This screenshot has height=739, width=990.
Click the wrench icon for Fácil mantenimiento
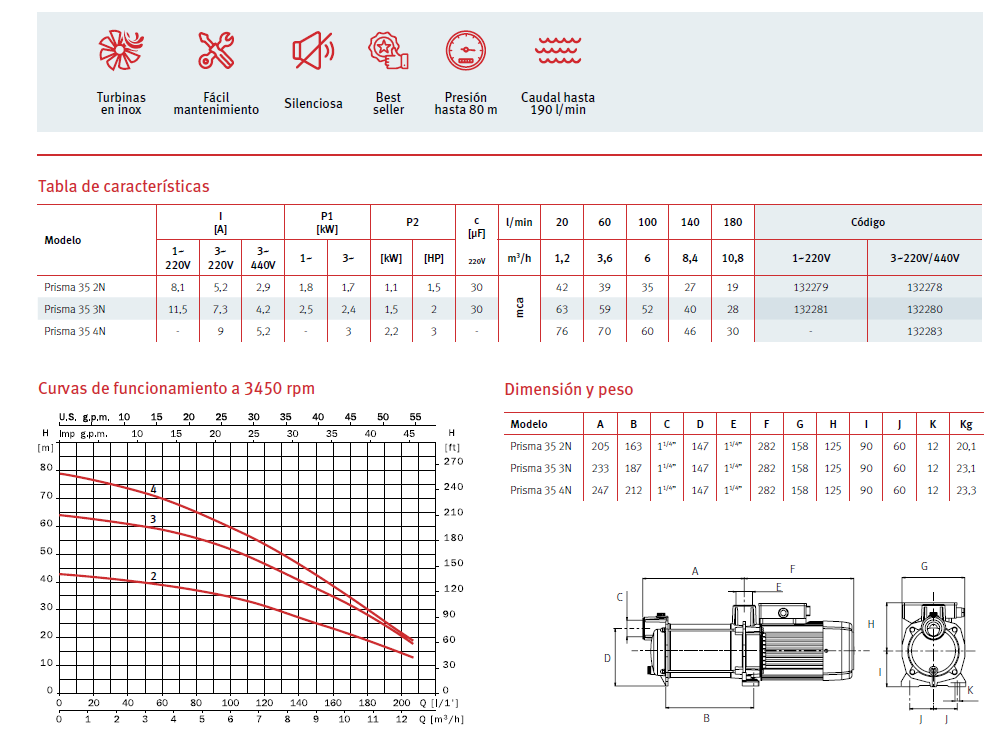(x=216, y=50)
